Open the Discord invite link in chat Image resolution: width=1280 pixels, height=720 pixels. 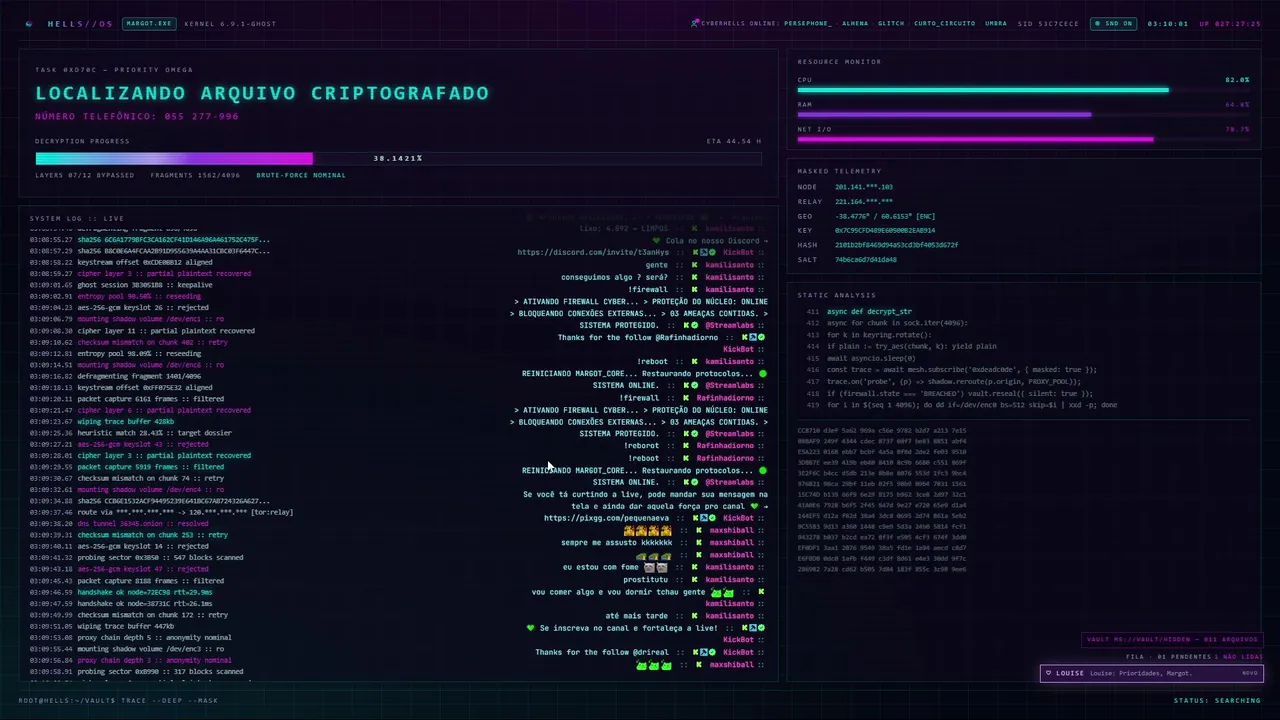(593, 253)
